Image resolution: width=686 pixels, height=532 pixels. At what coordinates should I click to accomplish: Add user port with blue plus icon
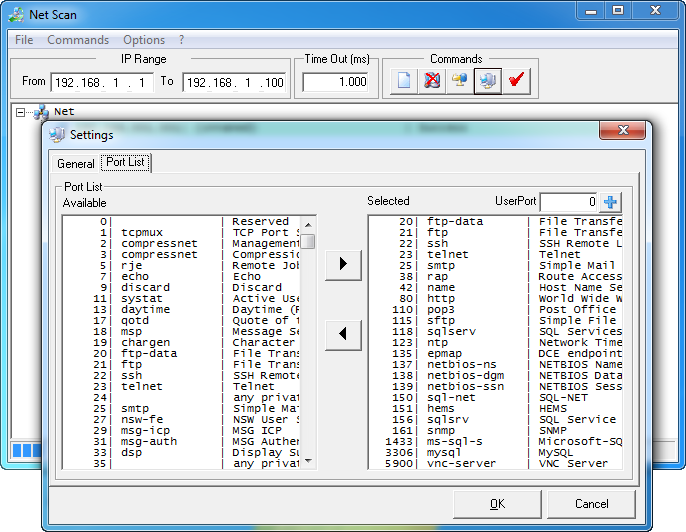(x=611, y=202)
